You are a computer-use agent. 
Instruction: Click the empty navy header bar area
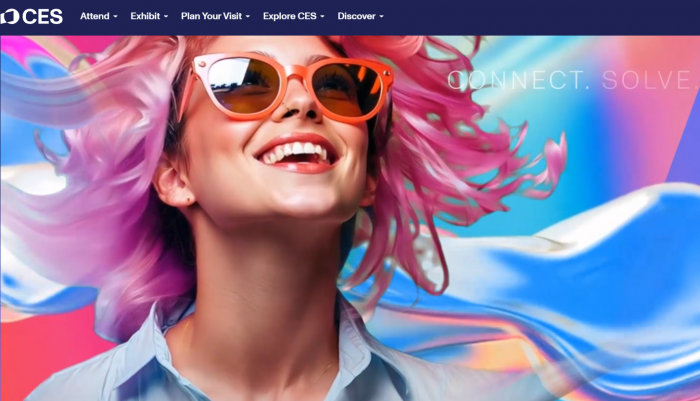click(x=550, y=16)
